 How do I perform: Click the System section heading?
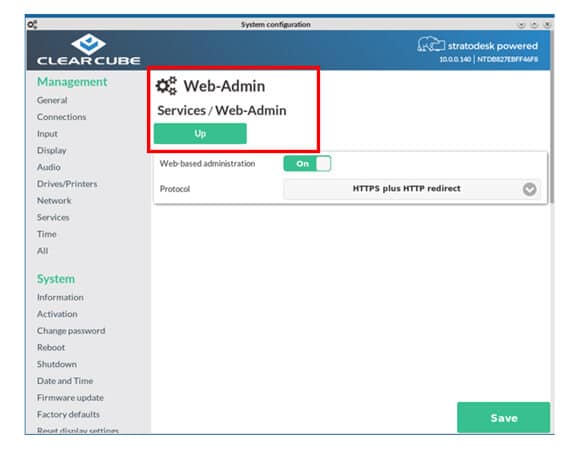click(x=56, y=279)
